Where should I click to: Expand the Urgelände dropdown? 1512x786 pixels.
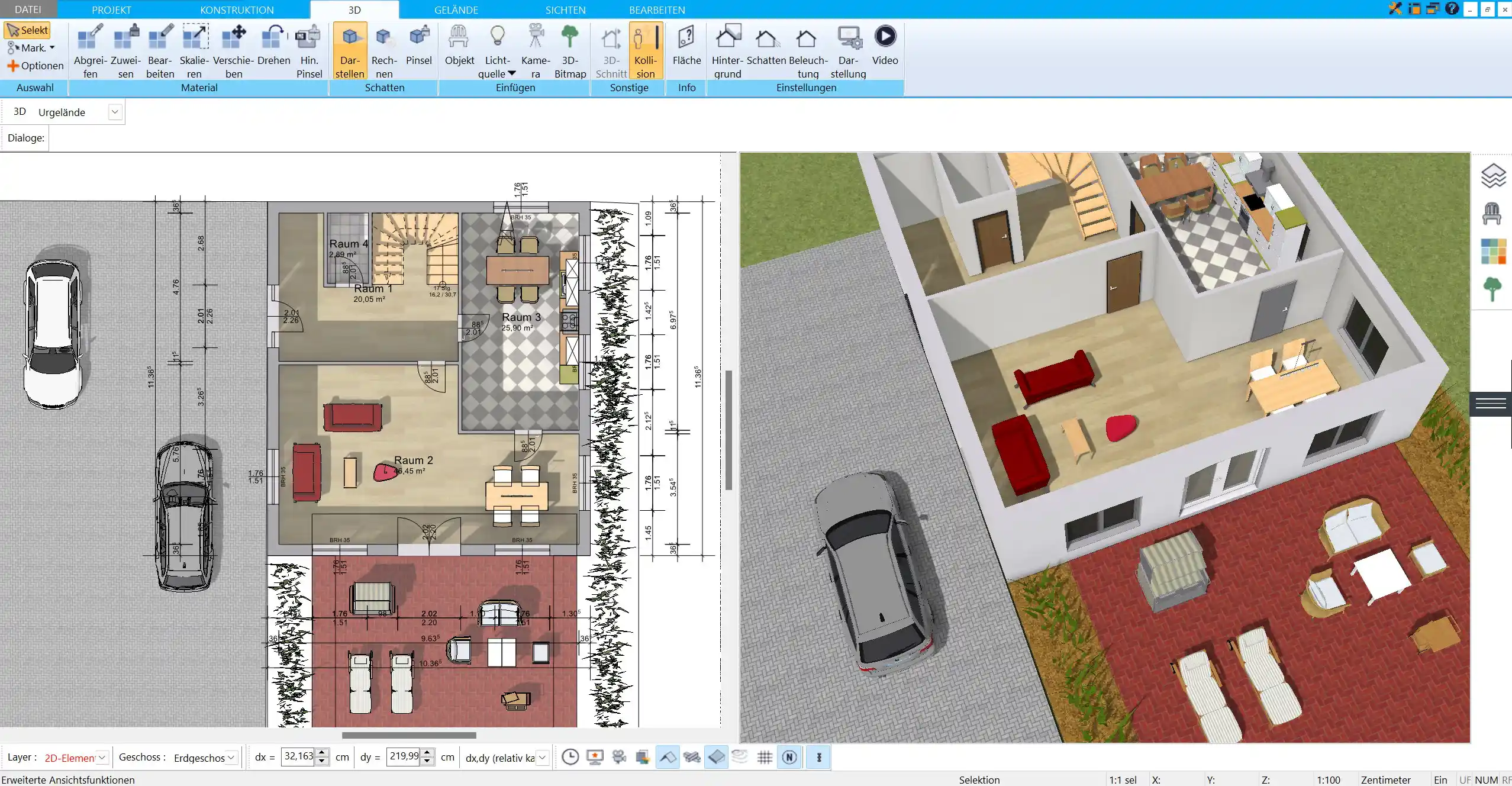tap(115, 112)
